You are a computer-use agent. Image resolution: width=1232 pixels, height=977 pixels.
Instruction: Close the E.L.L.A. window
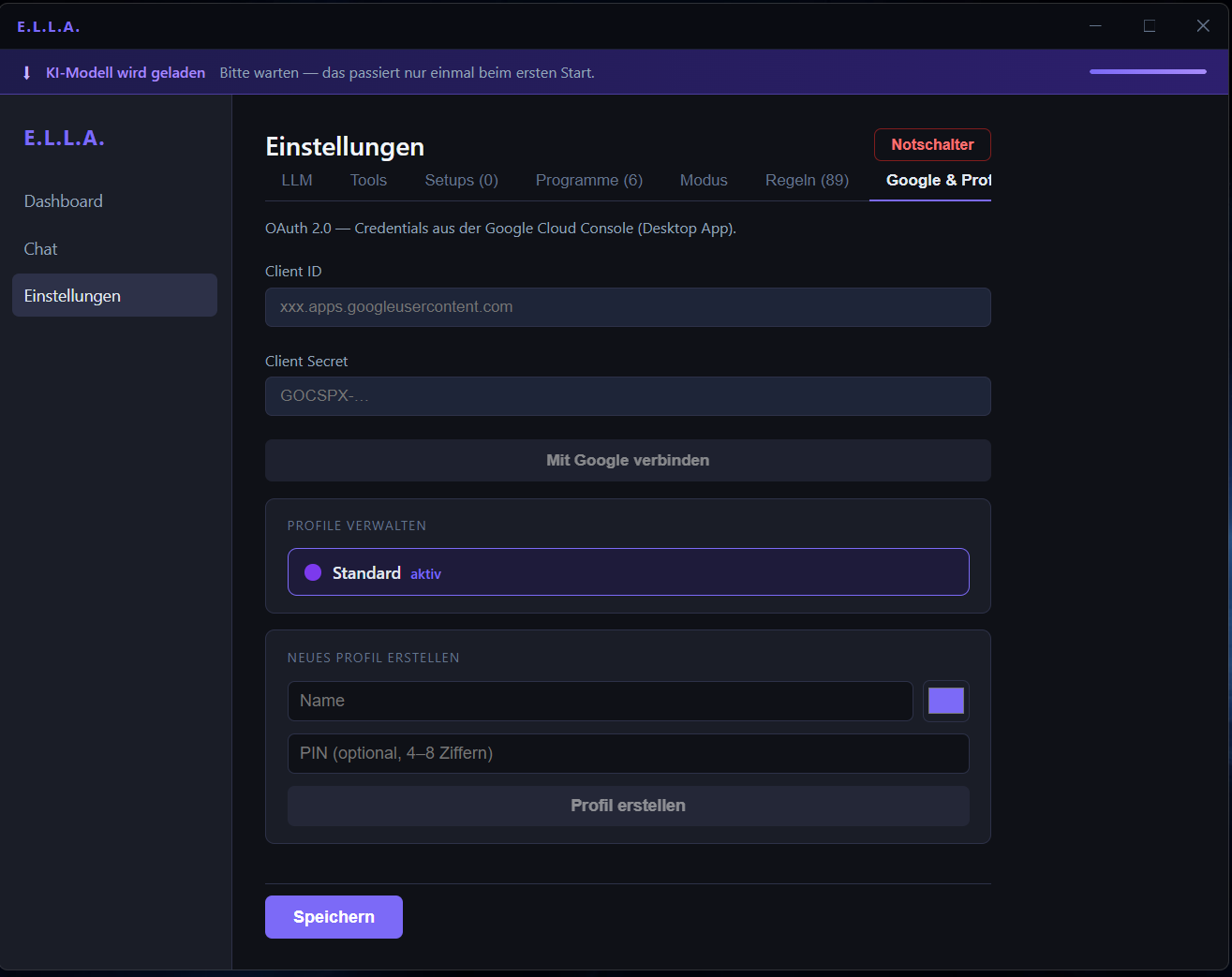coord(1203,26)
